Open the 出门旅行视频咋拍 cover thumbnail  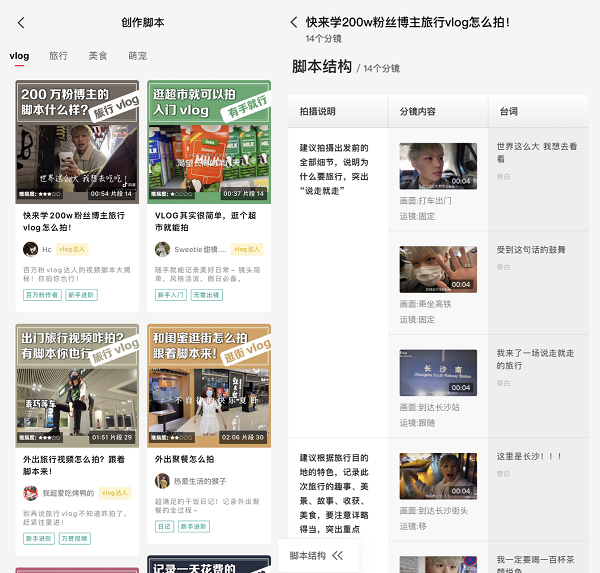[77, 385]
